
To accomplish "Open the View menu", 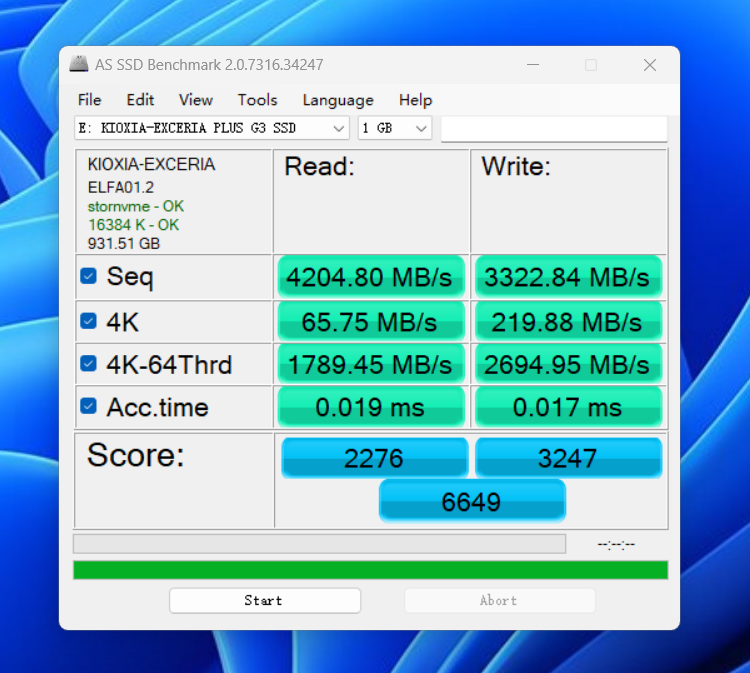I will click(x=196, y=99).
